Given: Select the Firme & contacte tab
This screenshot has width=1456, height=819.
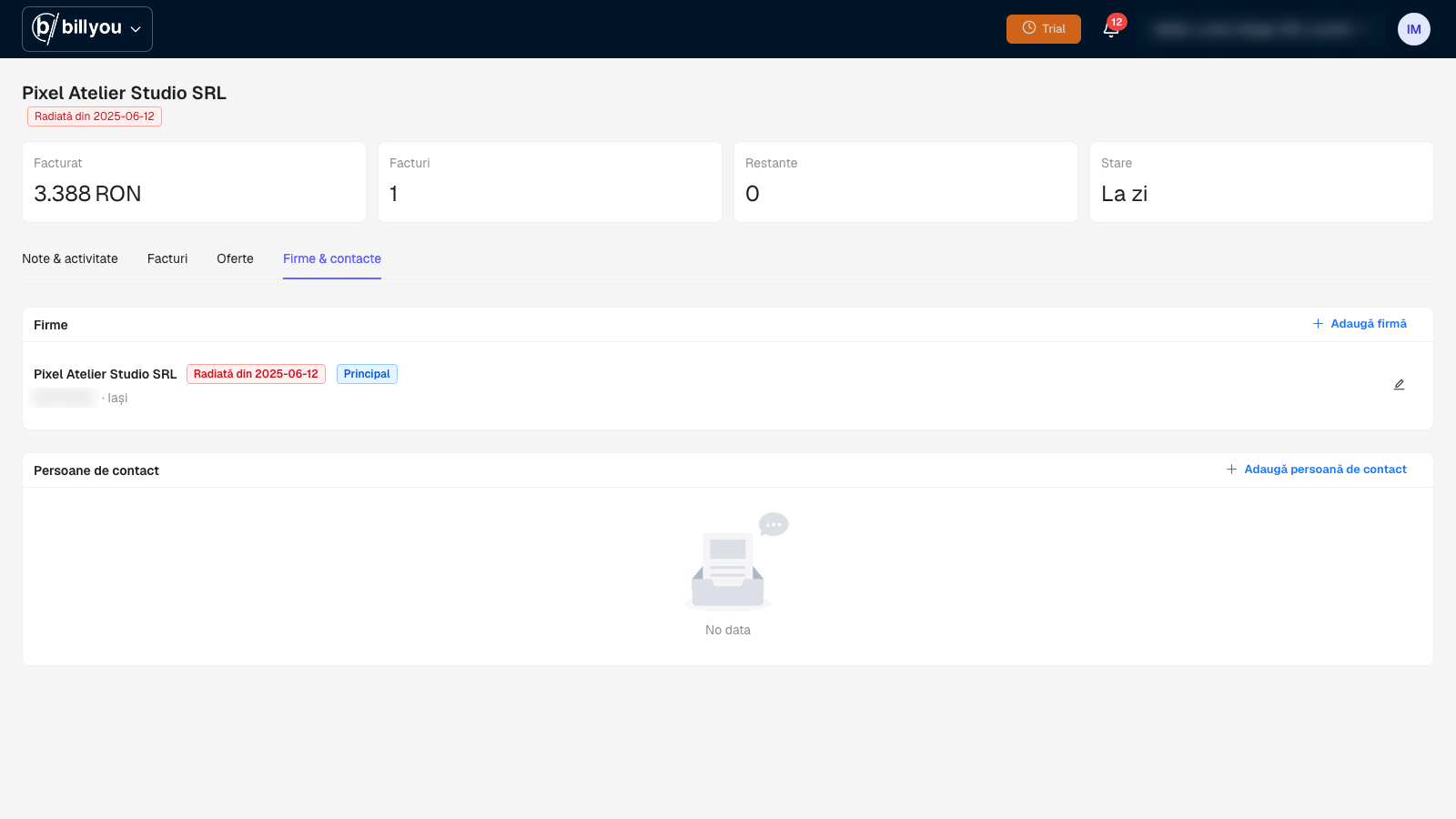Looking at the screenshot, I should (x=332, y=258).
